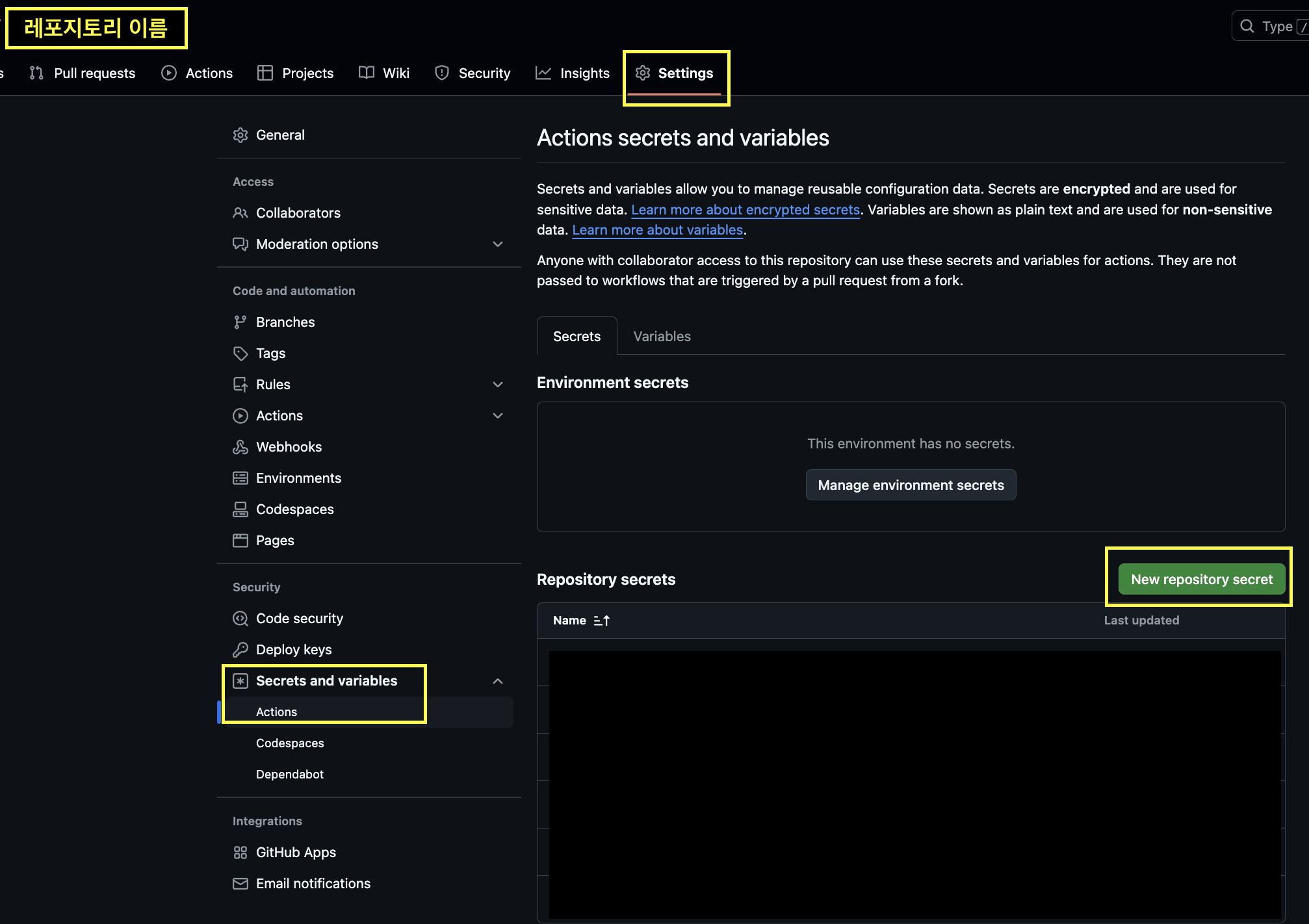Viewport: 1309px width, 924px height.
Task: Click the Webhooks icon in sidebar
Action: click(240, 447)
